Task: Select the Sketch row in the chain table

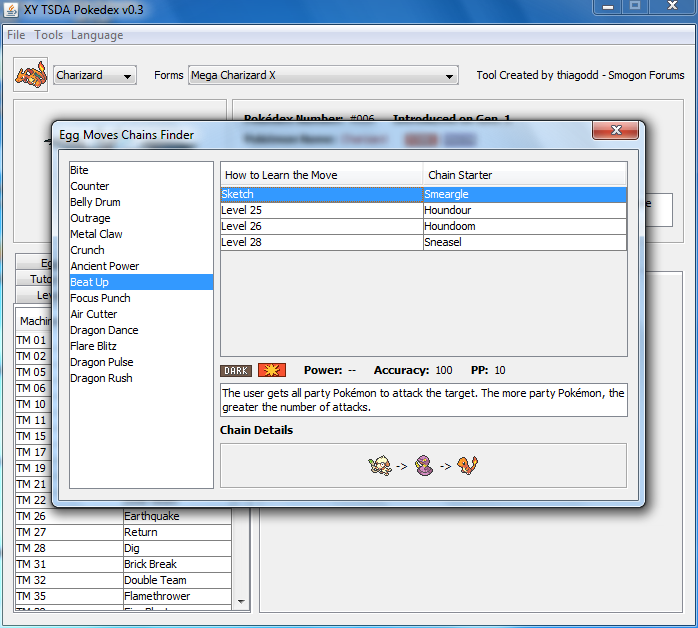Action: click(423, 194)
